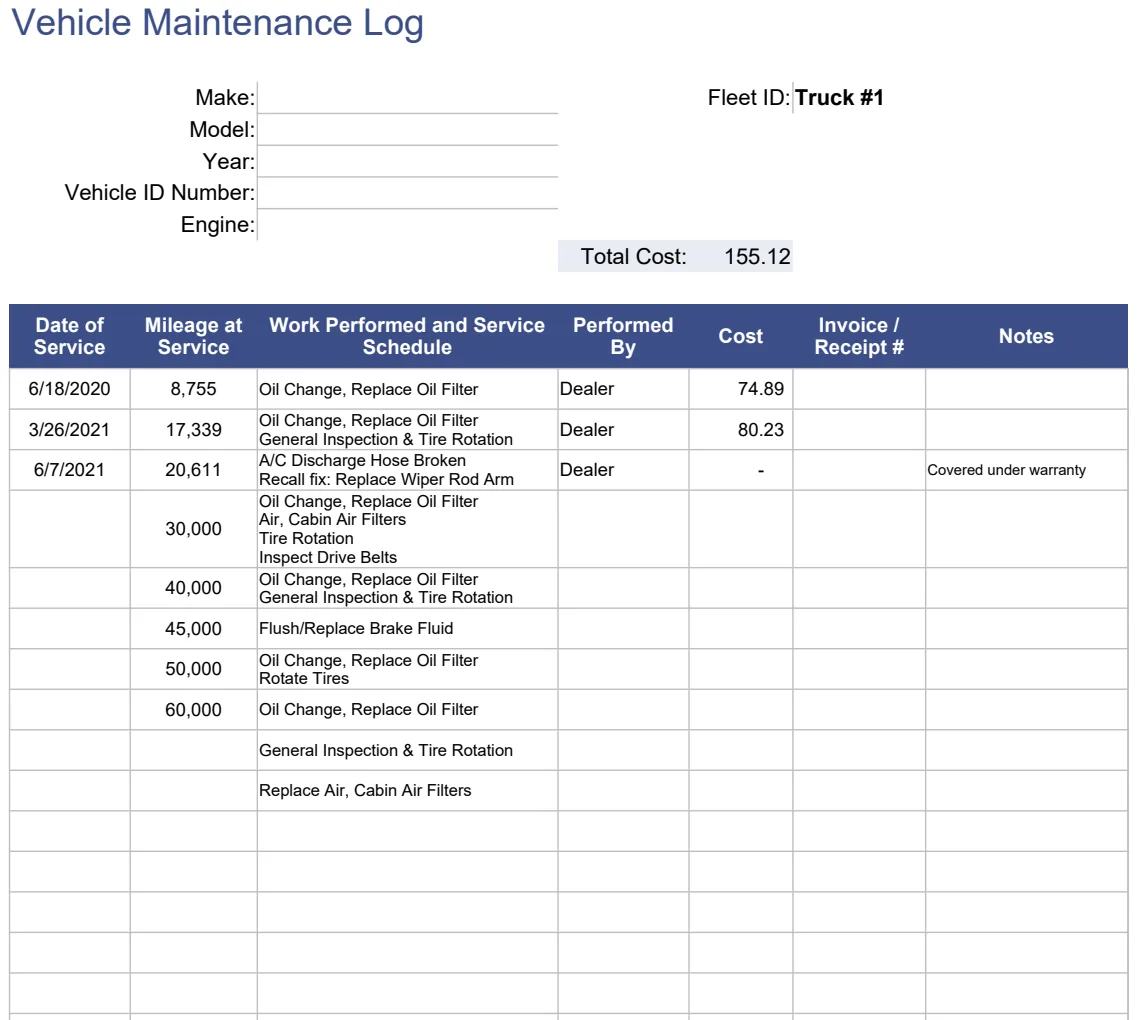This screenshot has width=1138, height=1020.
Task: Click the cost cell 74.89
Action: tap(740, 389)
